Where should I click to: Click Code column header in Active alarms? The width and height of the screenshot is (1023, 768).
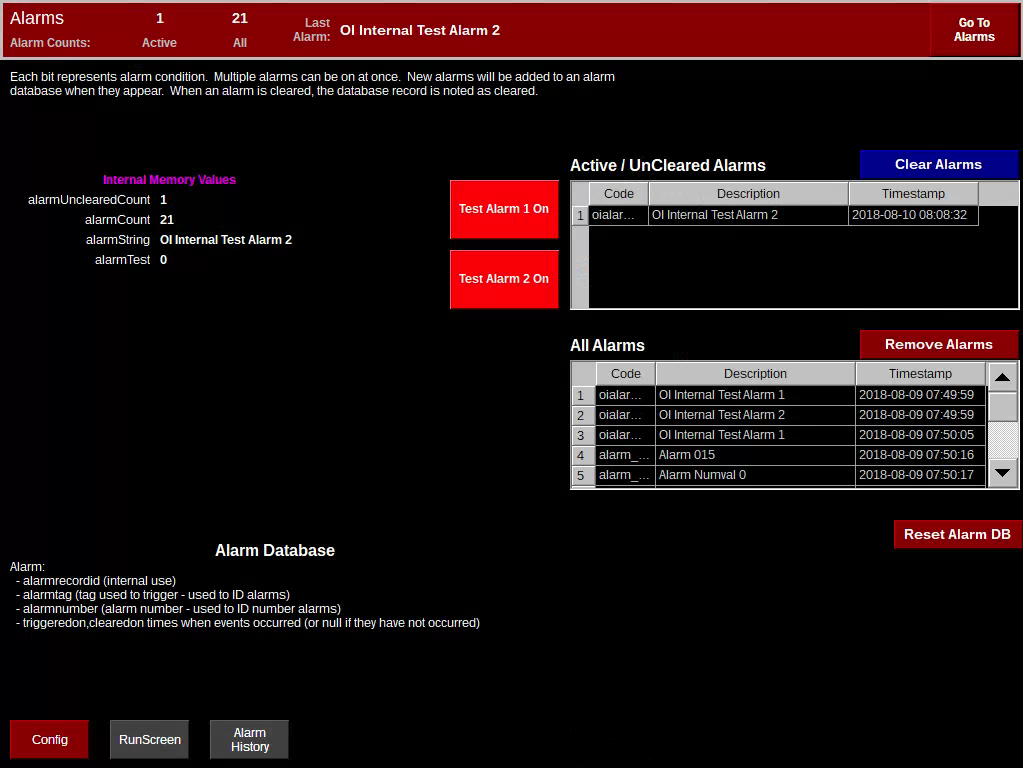[x=618, y=194]
